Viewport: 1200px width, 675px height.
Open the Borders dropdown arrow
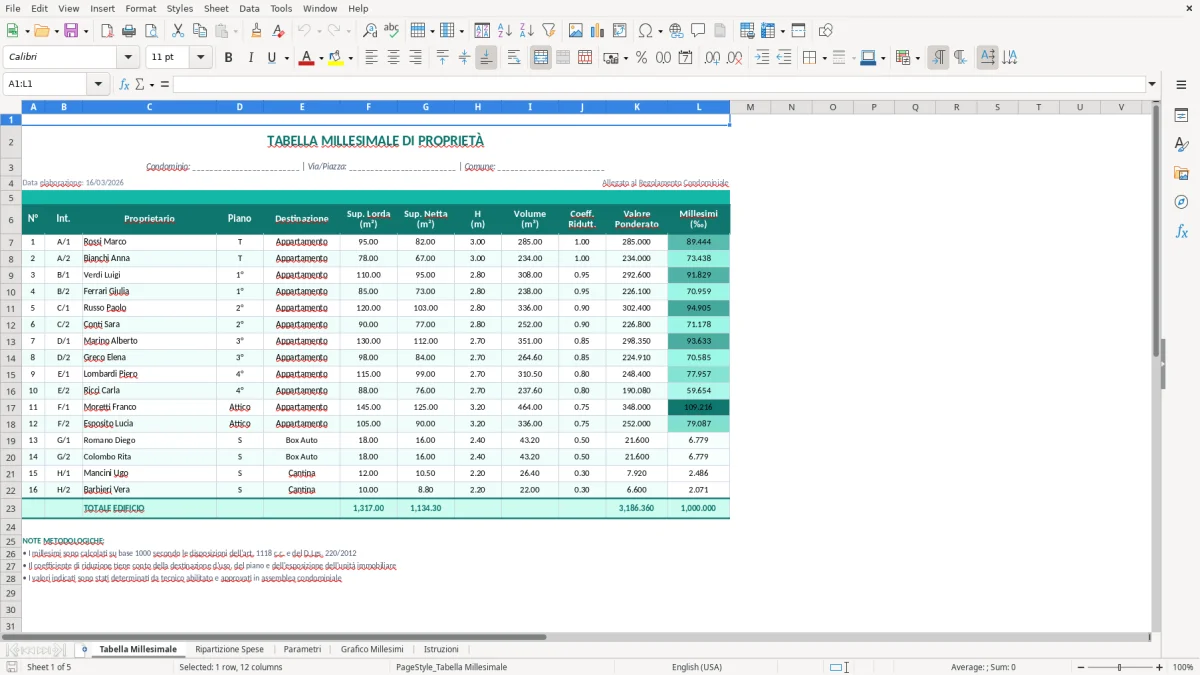pos(825,58)
